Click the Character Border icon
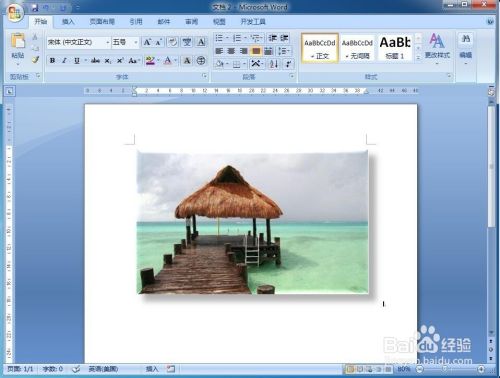Viewport: 500px width, 378px height. tap(201, 42)
